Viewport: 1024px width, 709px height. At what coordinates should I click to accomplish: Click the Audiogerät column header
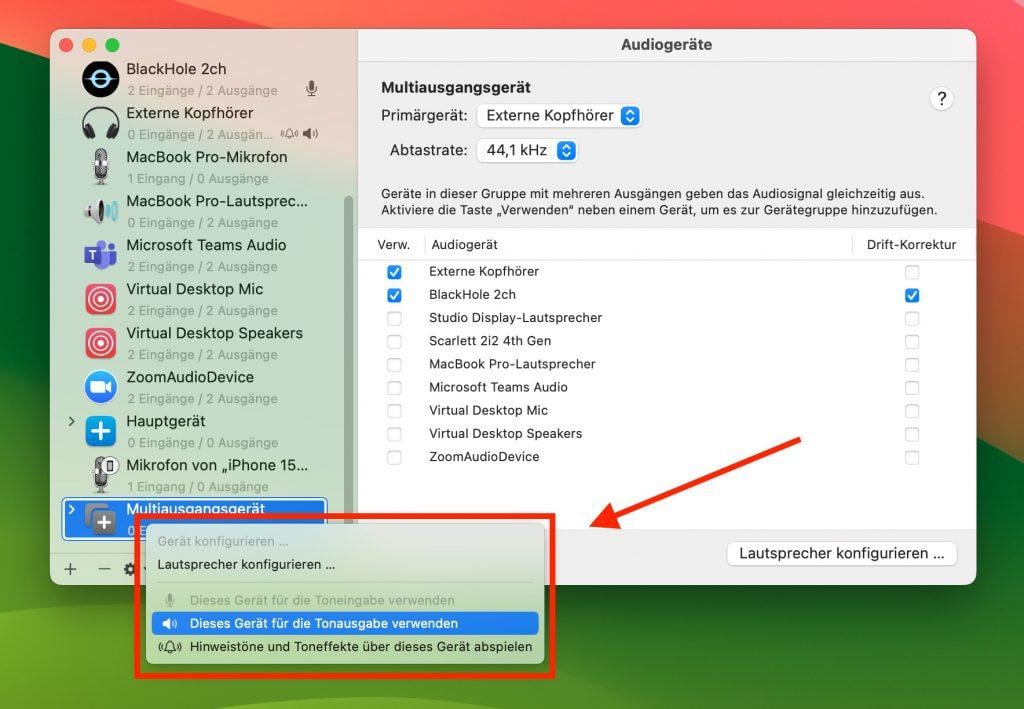tap(464, 245)
